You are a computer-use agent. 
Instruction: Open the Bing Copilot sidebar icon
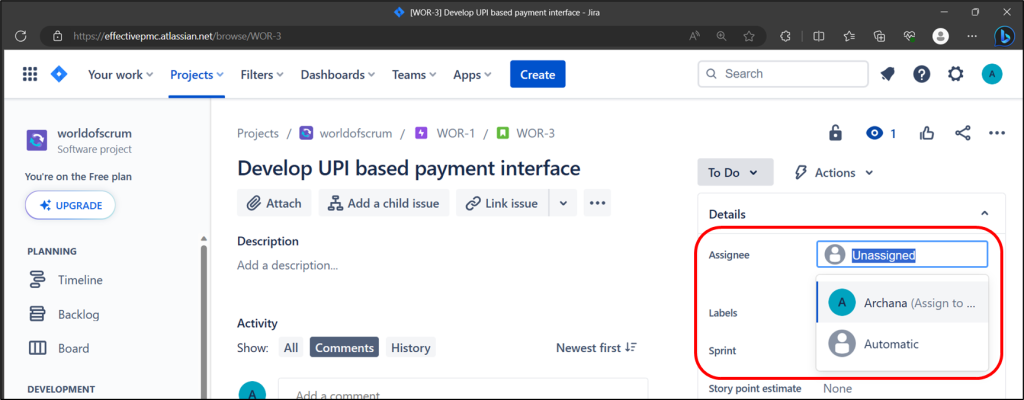click(1003, 35)
